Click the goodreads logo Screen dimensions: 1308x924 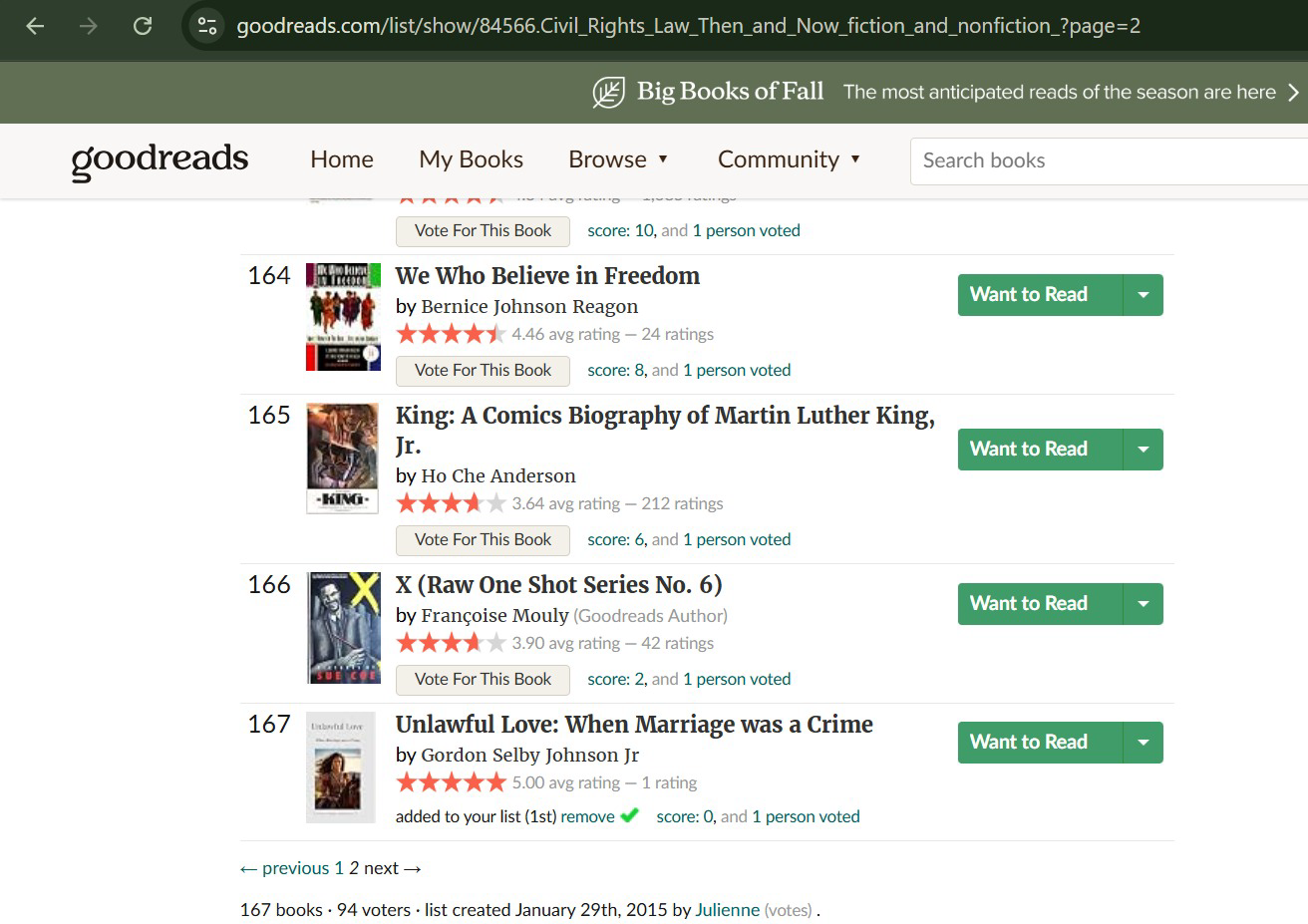160,159
